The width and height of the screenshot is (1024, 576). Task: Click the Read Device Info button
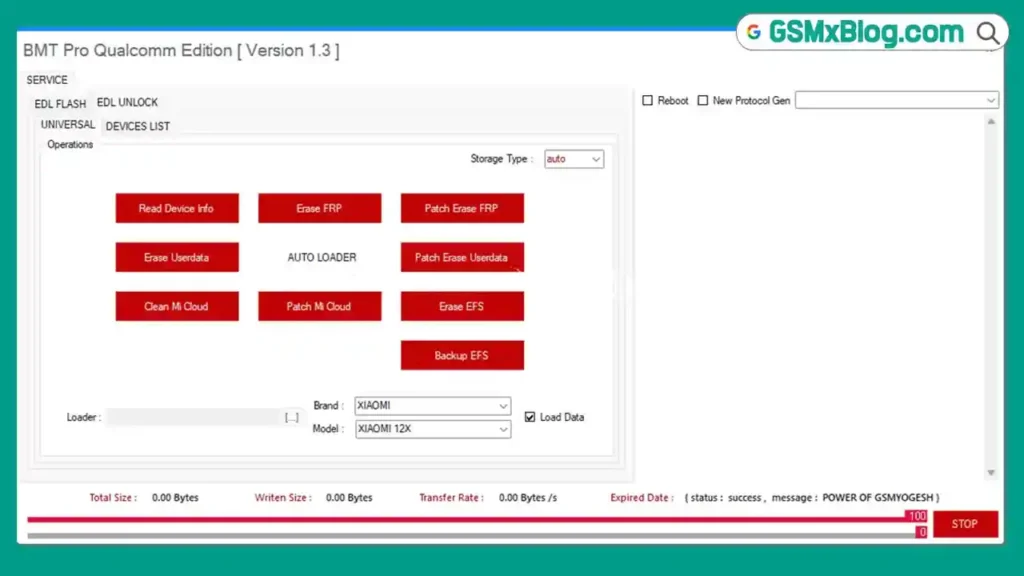(x=177, y=208)
